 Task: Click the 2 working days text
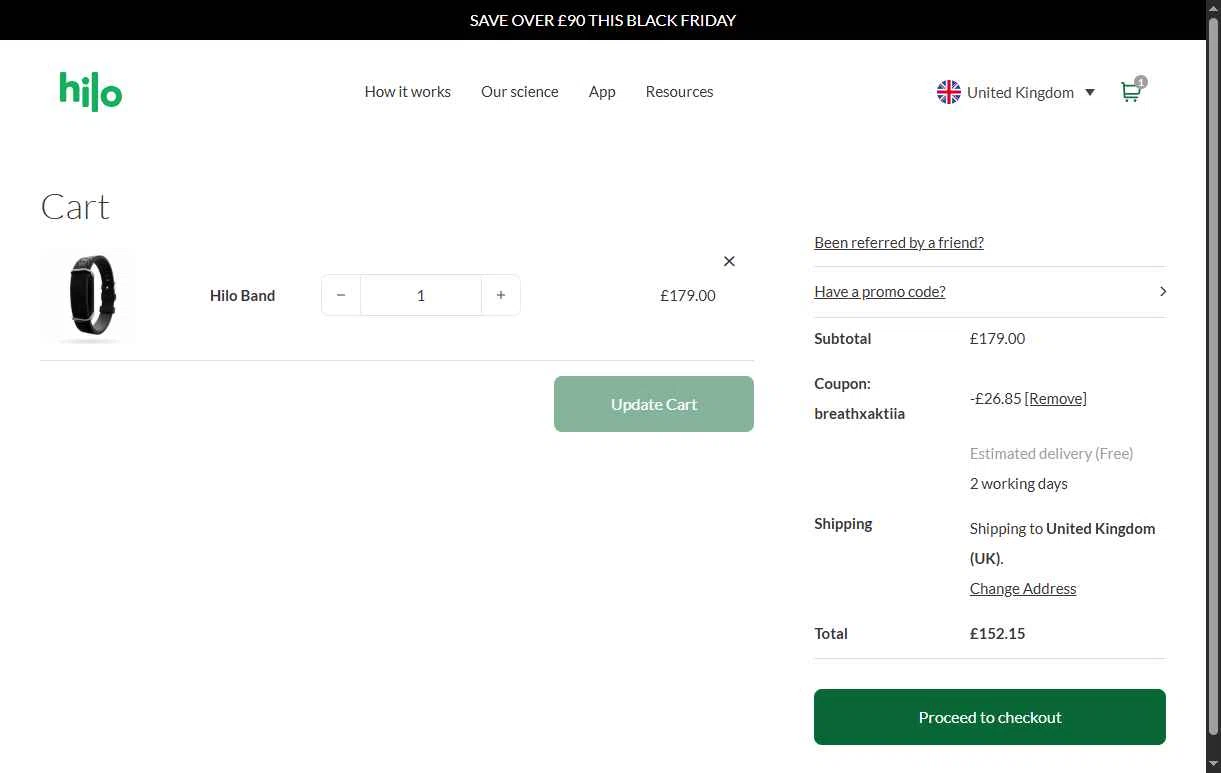pos(1019,483)
